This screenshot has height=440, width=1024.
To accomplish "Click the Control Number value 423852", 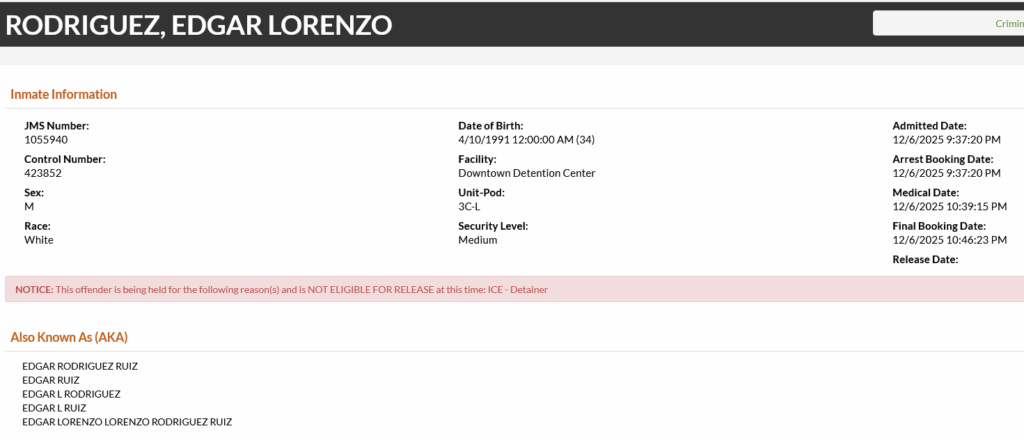I will click(43, 173).
